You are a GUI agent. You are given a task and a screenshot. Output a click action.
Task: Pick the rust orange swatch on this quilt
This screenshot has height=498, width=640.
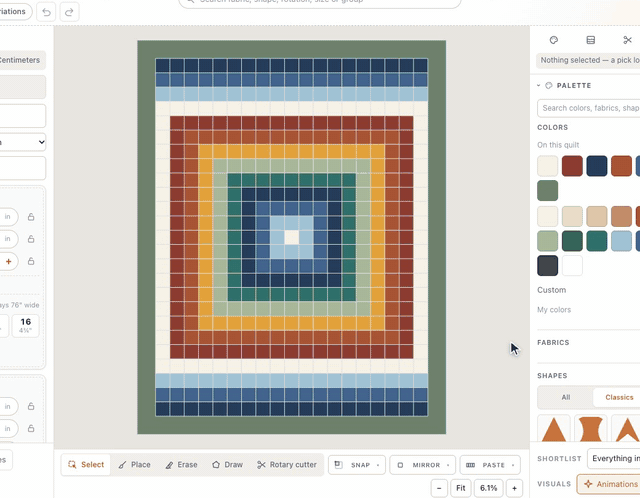[x=621, y=166]
